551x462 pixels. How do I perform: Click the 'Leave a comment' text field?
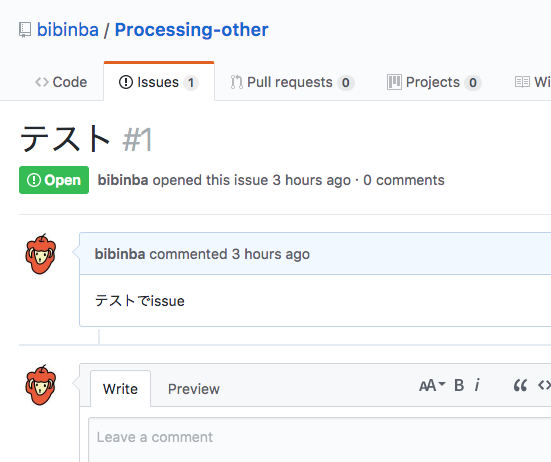point(319,440)
